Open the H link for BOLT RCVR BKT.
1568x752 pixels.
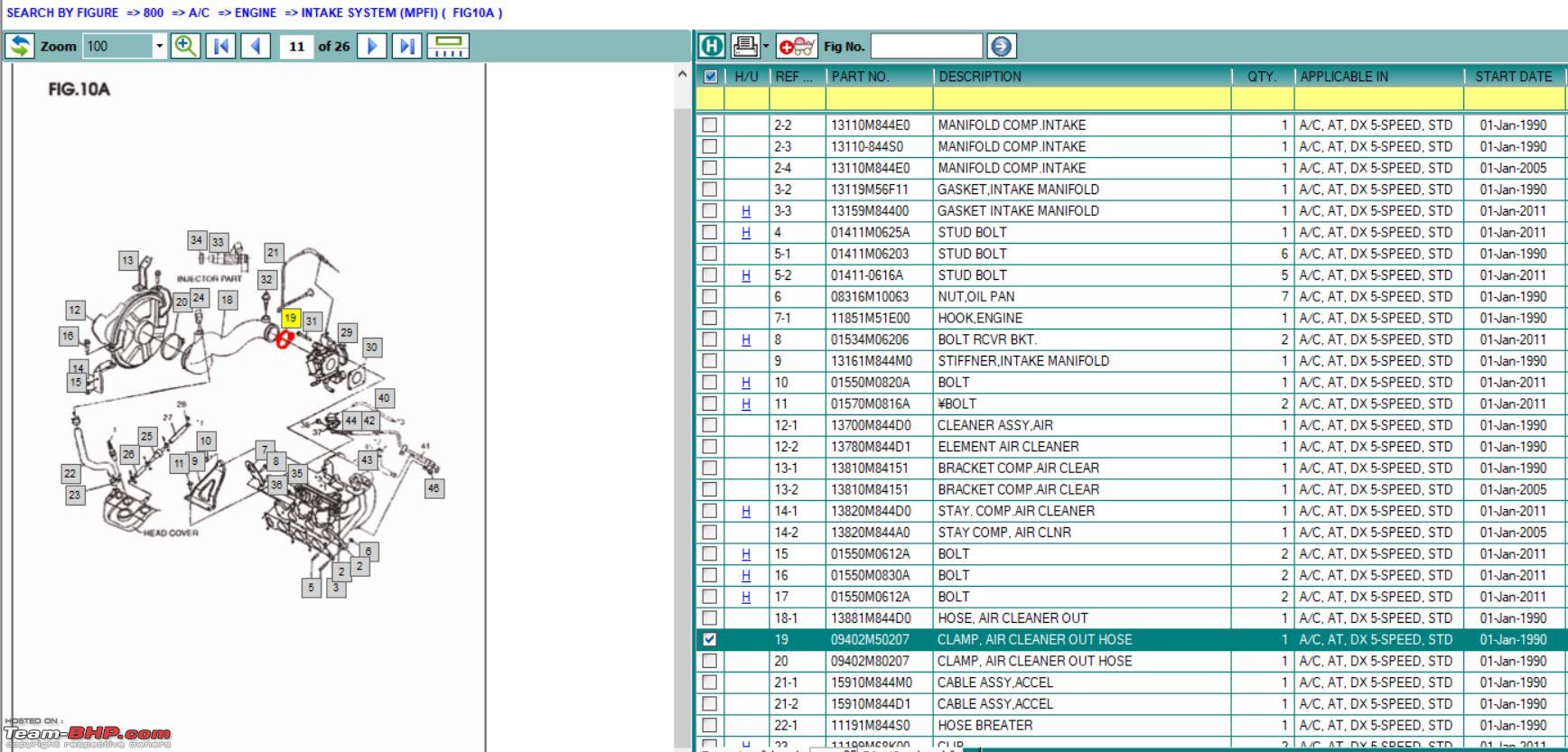coord(746,340)
